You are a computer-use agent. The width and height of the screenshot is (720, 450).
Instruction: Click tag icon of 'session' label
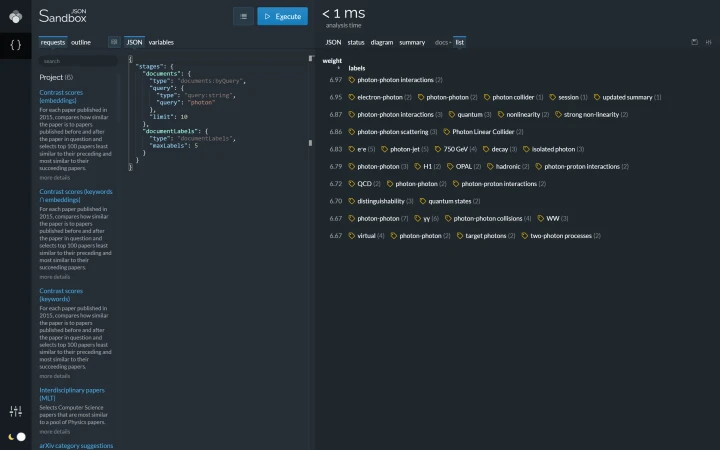pyautogui.click(x=553, y=97)
